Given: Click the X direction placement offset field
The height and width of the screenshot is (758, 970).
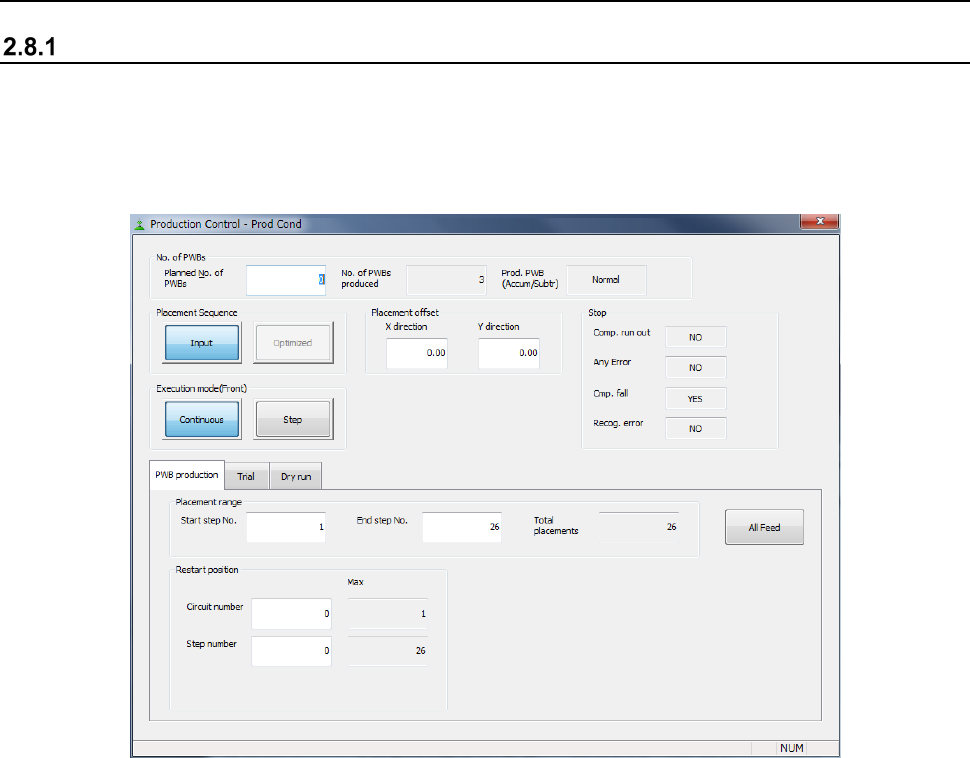Looking at the screenshot, I should pyautogui.click(x=417, y=353).
